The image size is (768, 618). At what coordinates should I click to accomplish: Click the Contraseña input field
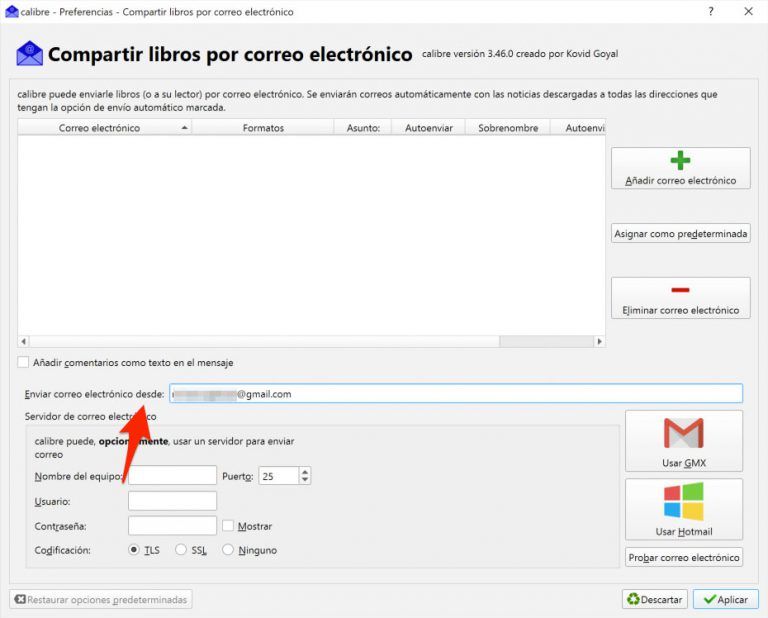tap(172, 525)
